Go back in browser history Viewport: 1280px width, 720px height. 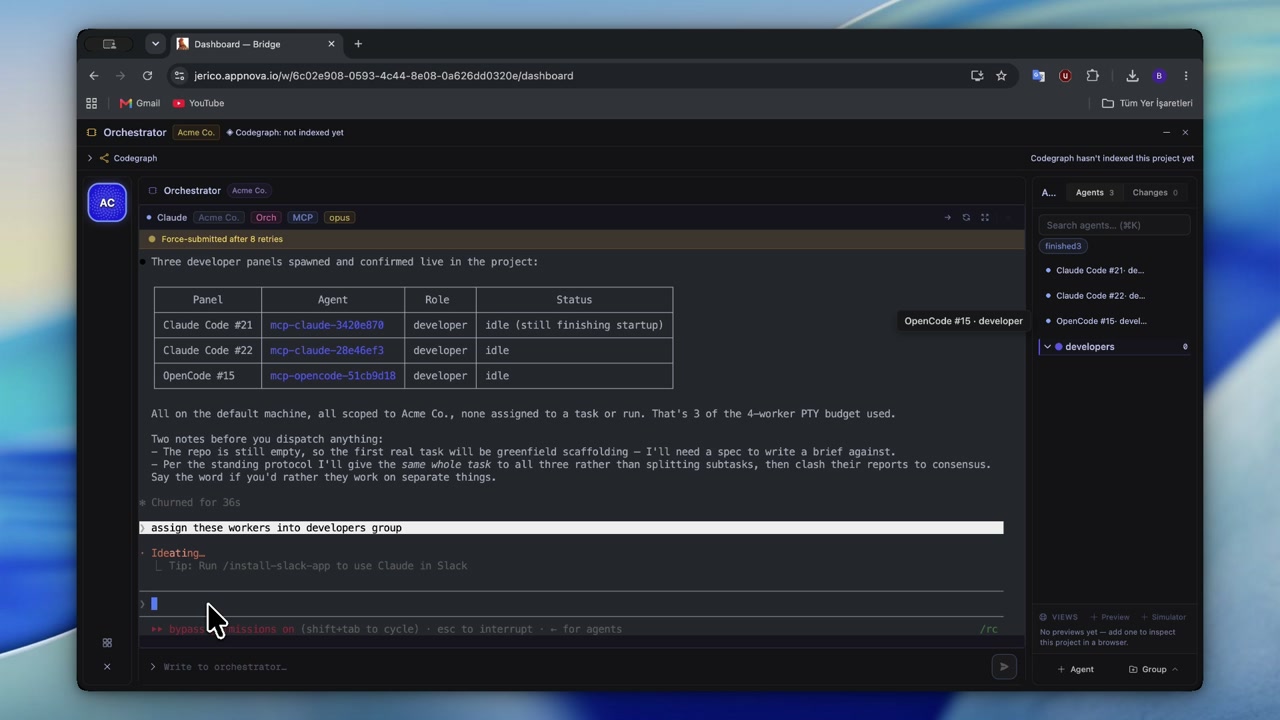pyautogui.click(x=94, y=76)
